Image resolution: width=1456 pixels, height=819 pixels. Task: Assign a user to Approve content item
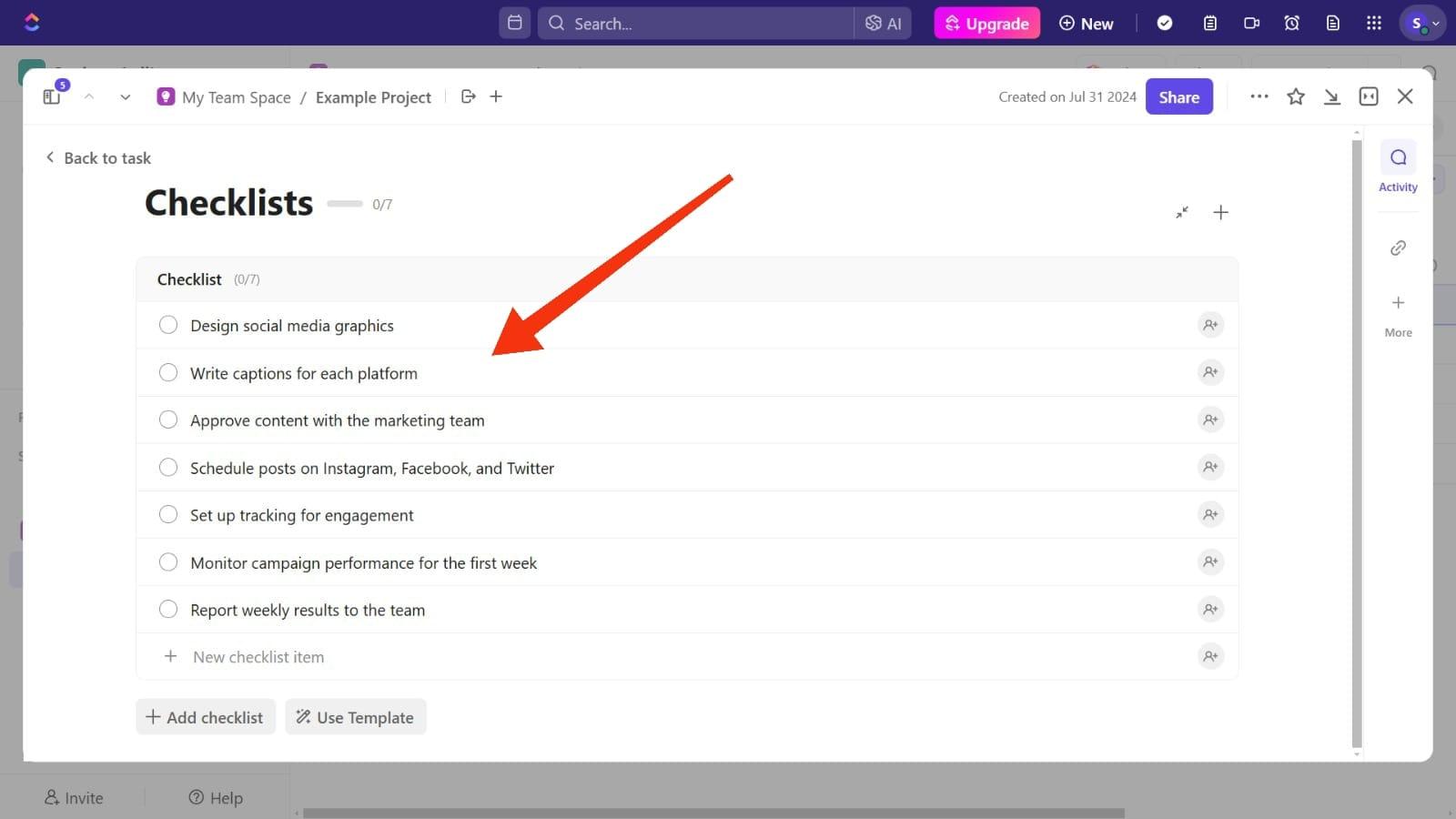1210,420
